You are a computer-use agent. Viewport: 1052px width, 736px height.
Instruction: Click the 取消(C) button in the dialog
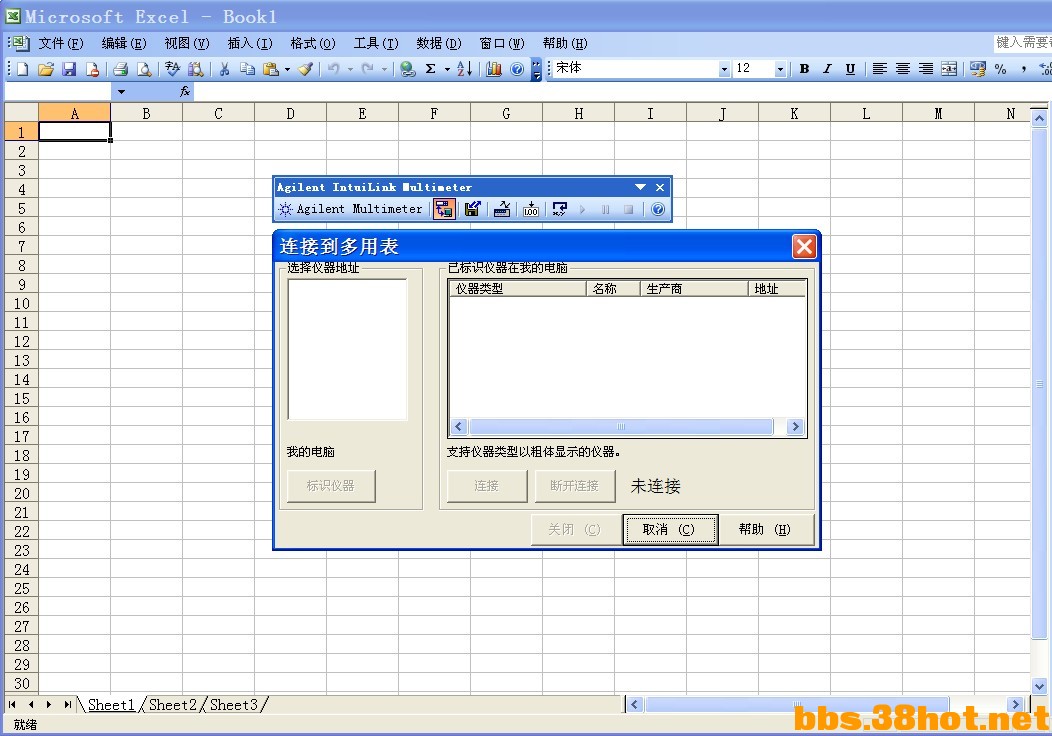[x=670, y=530]
